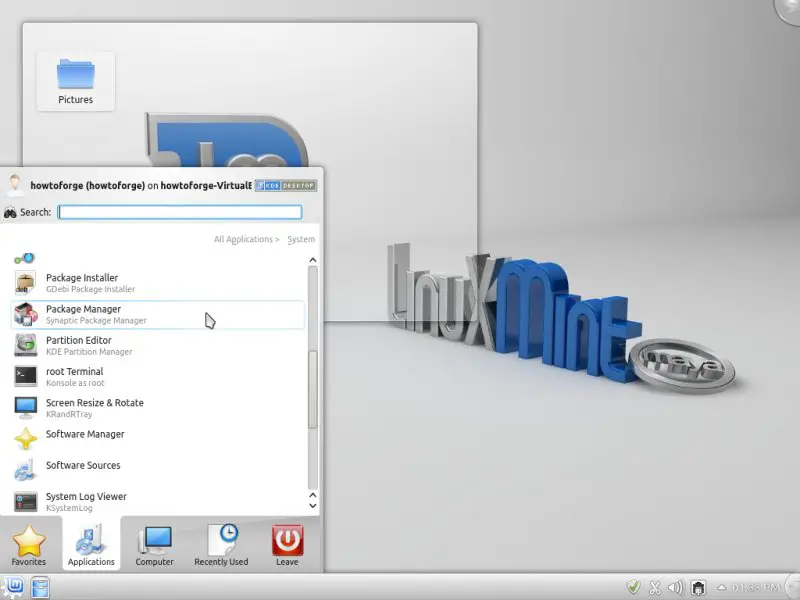Viewport: 800px width, 600px height.
Task: Launch System Log Viewer (KSystemLog)
Action: 158,502
